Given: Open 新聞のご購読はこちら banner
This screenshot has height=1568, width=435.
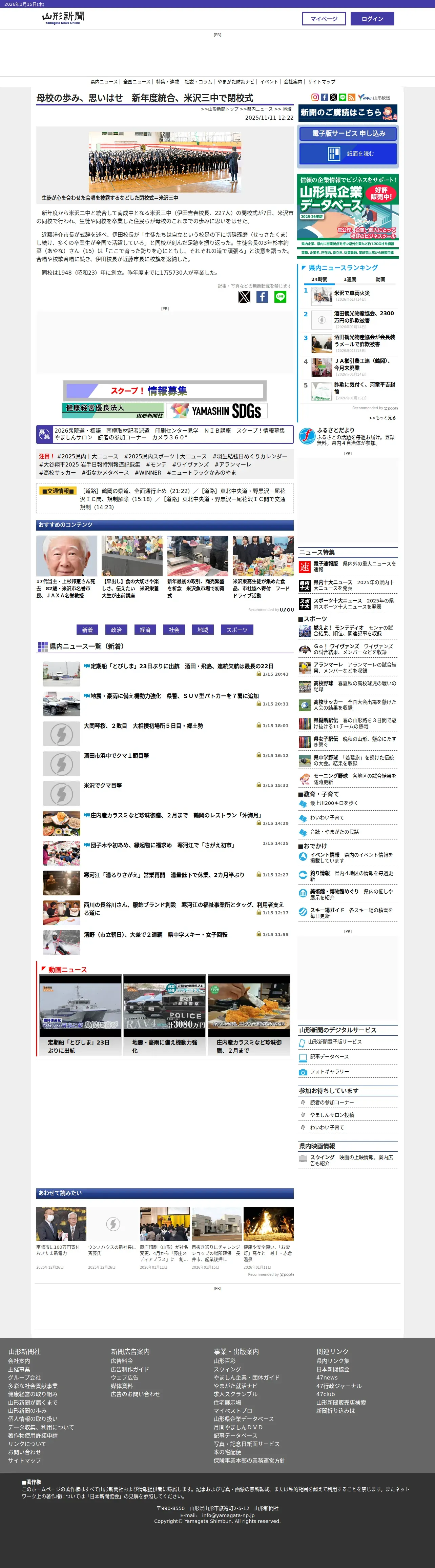Looking at the screenshot, I should point(348,113).
